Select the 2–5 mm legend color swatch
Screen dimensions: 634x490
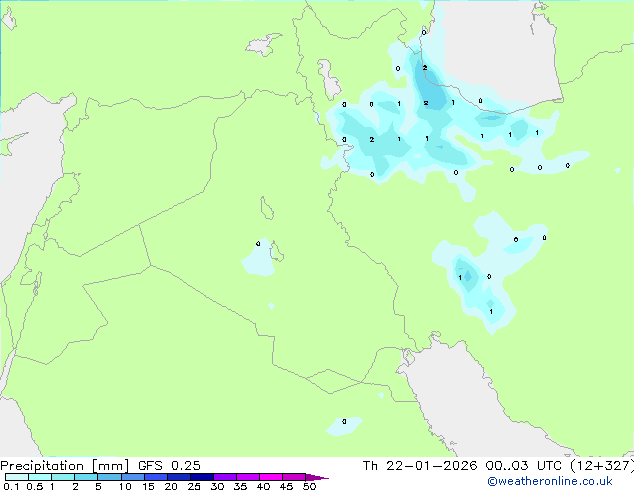coord(86,477)
